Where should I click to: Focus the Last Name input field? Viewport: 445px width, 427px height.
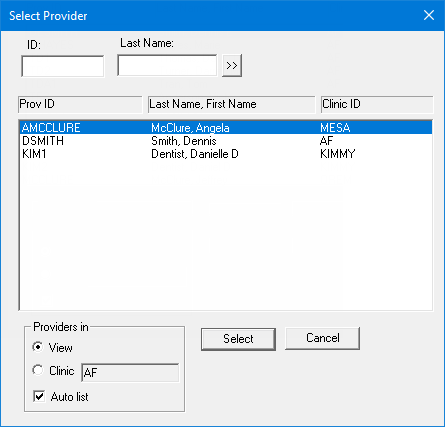pos(167,65)
